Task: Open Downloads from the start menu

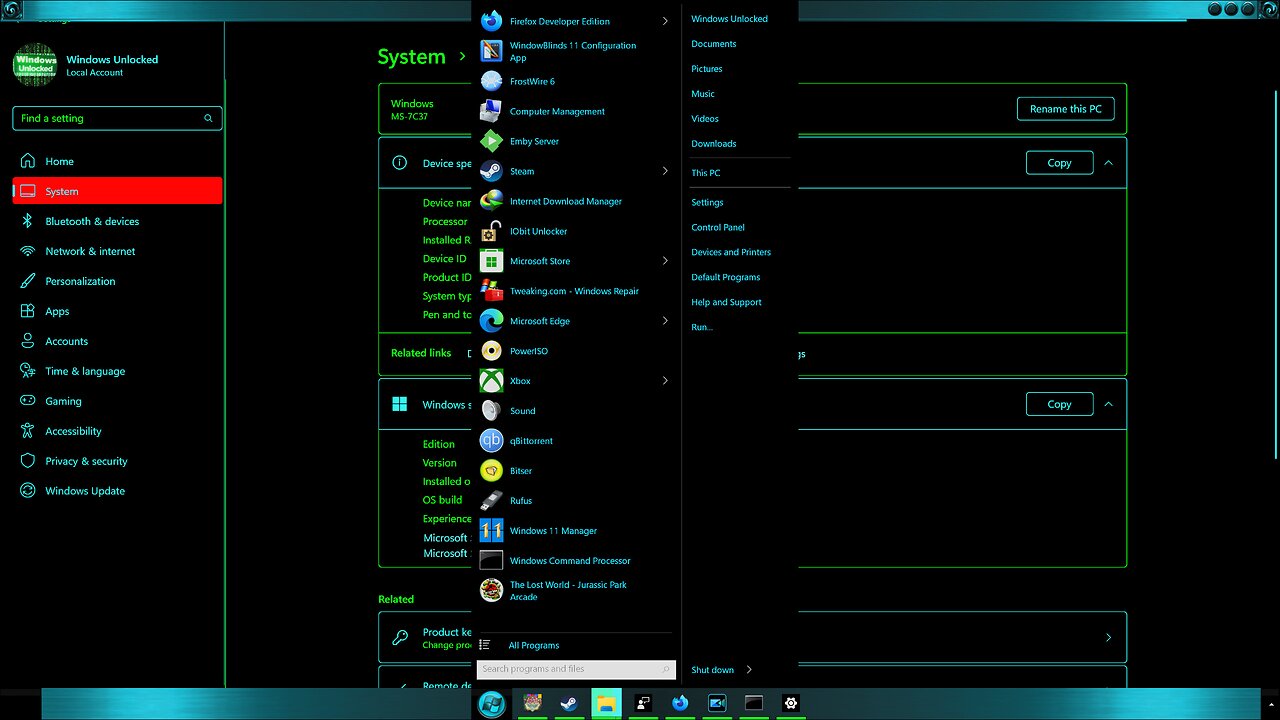Action: pyautogui.click(x=714, y=144)
